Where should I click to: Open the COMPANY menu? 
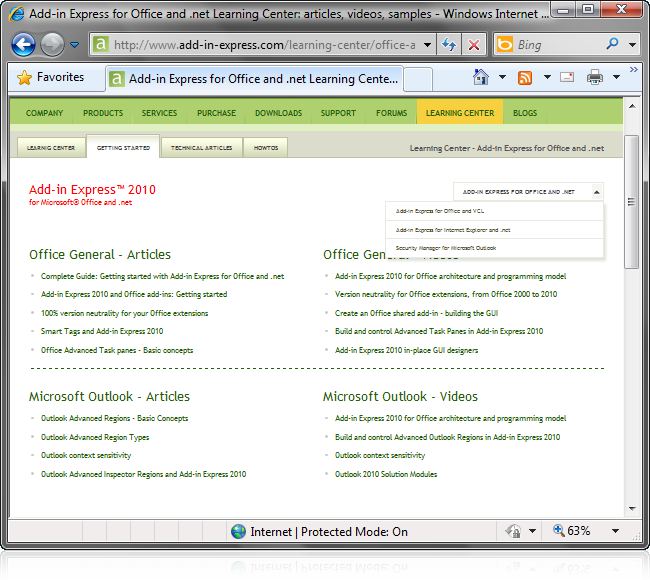[x=44, y=113]
